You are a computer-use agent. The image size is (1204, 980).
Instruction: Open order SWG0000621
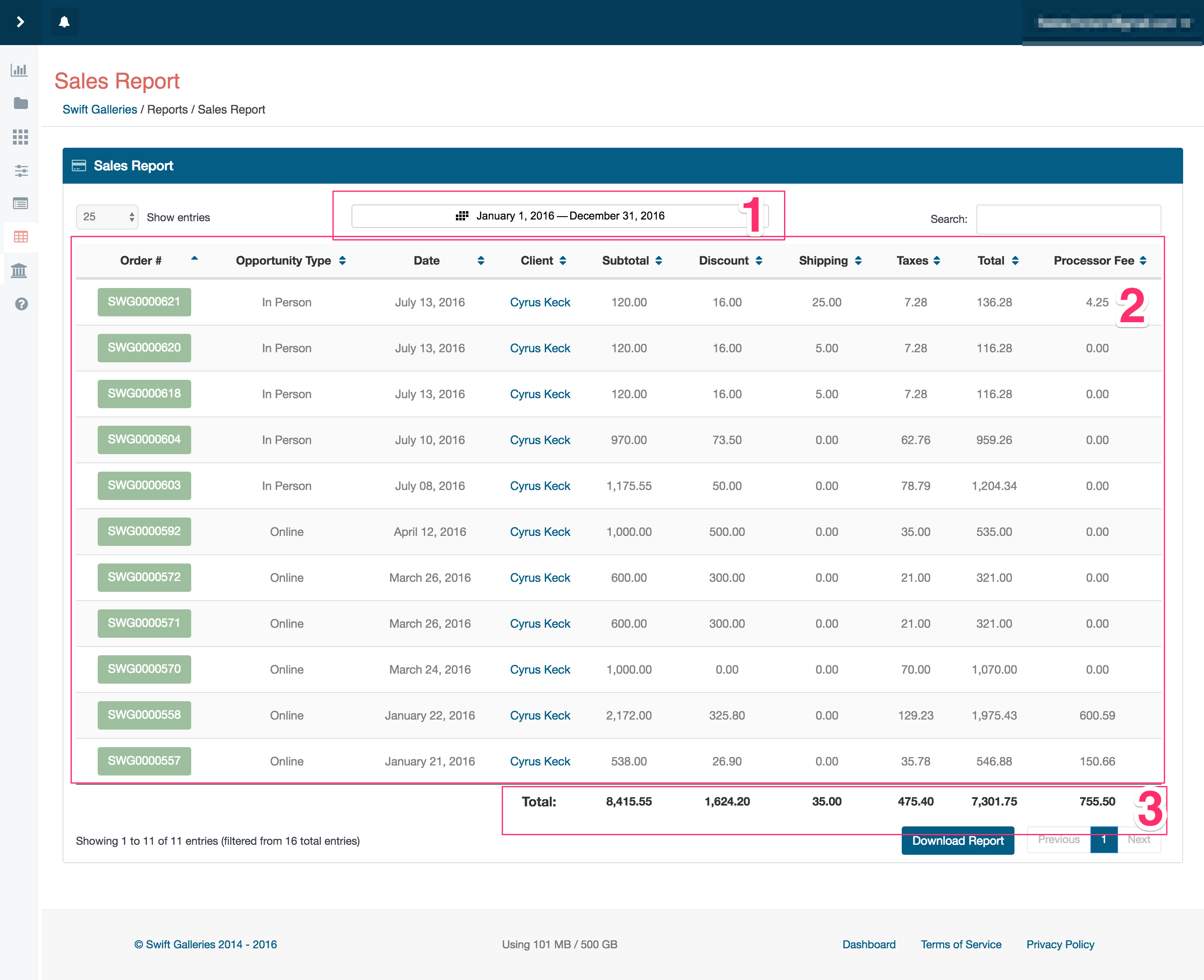pos(144,302)
